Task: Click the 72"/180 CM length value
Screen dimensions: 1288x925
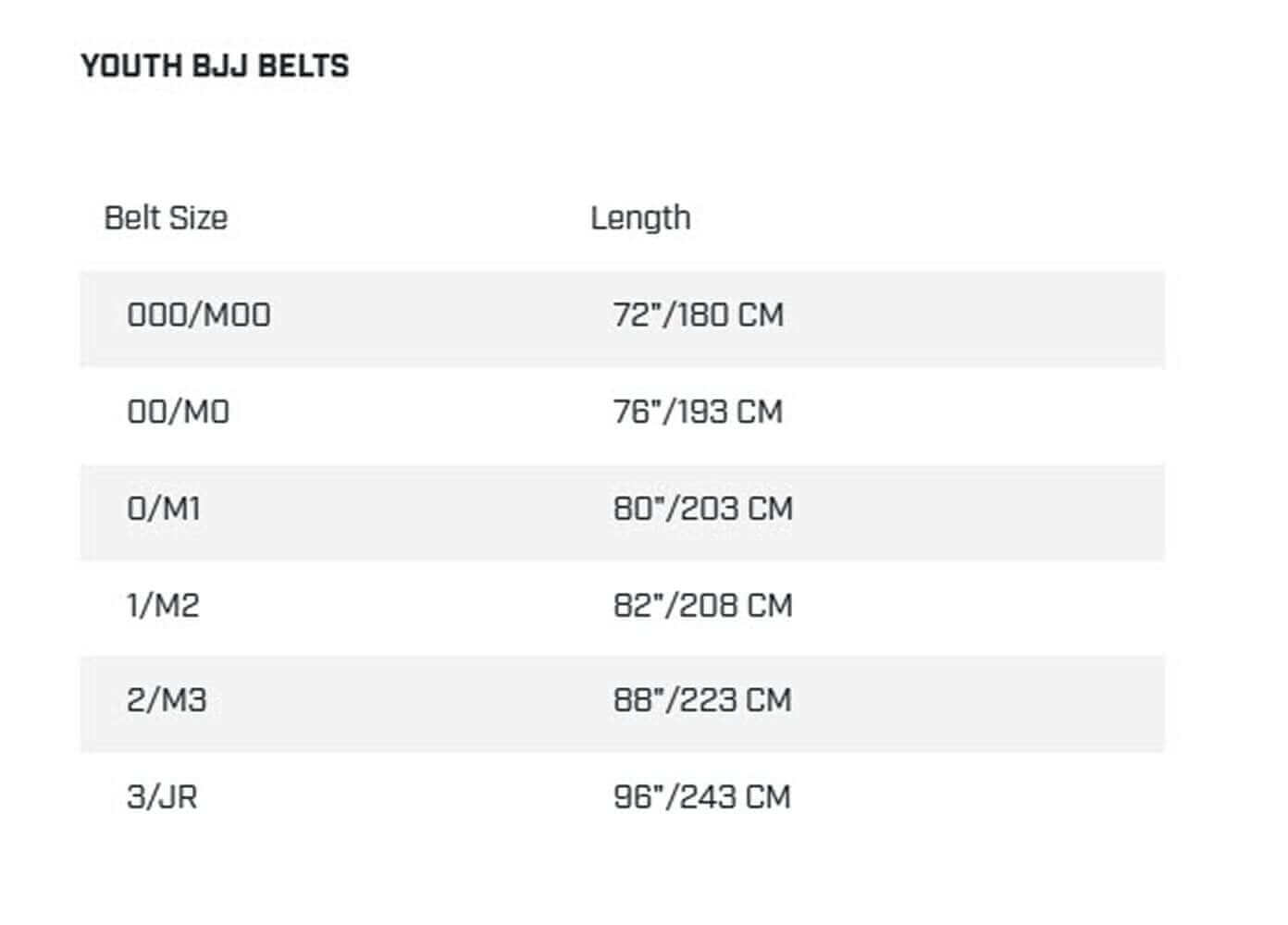Action: pos(698,315)
